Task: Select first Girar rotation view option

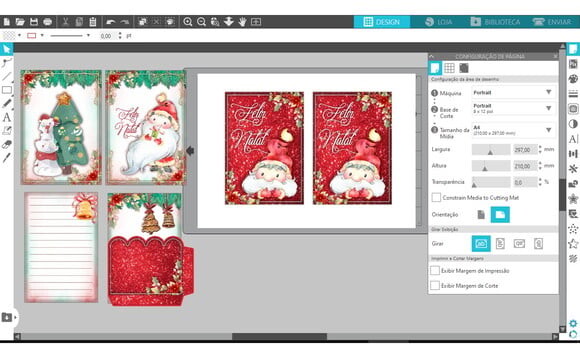Action: coord(481,243)
